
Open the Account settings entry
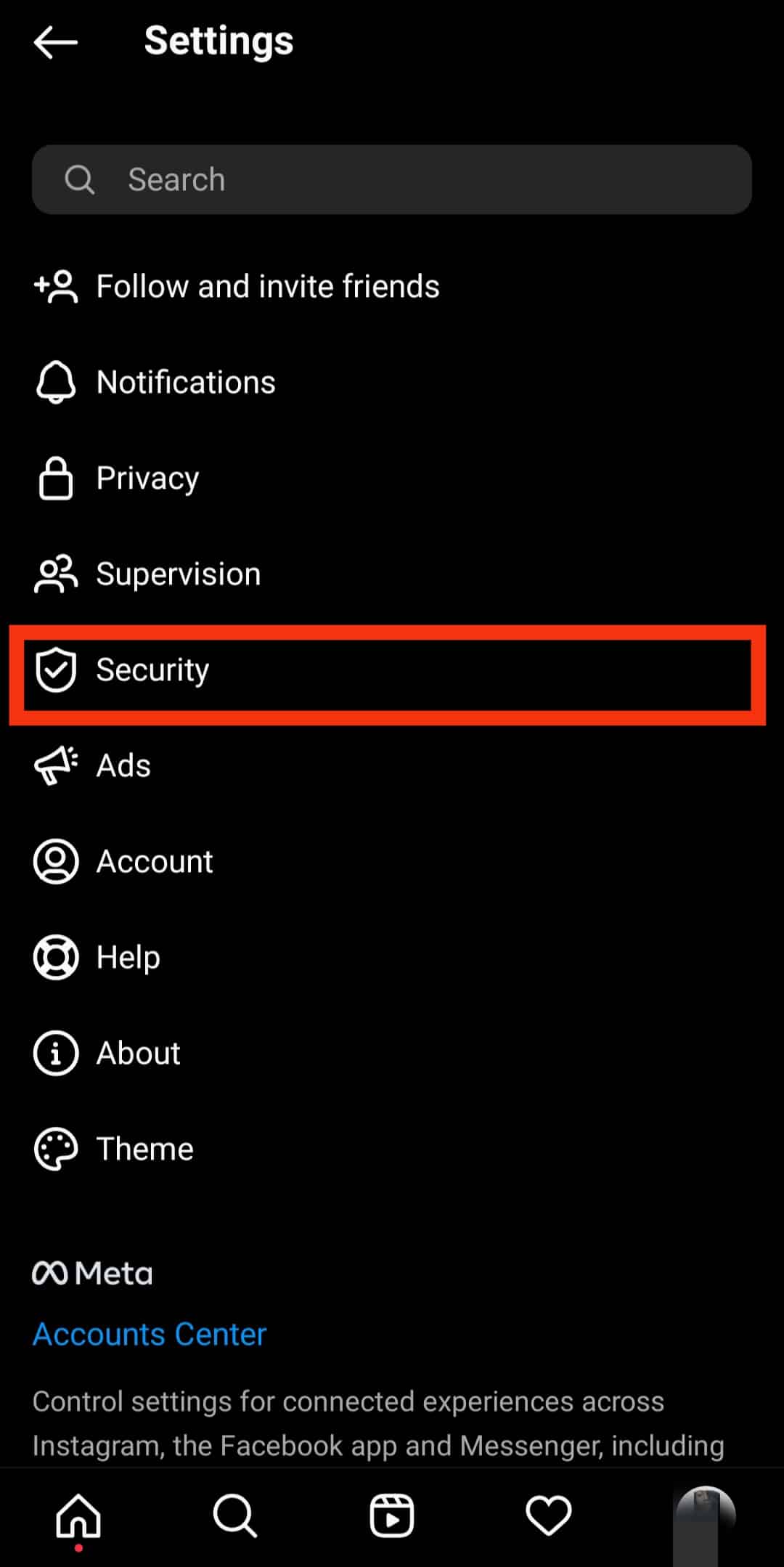[x=392, y=861]
